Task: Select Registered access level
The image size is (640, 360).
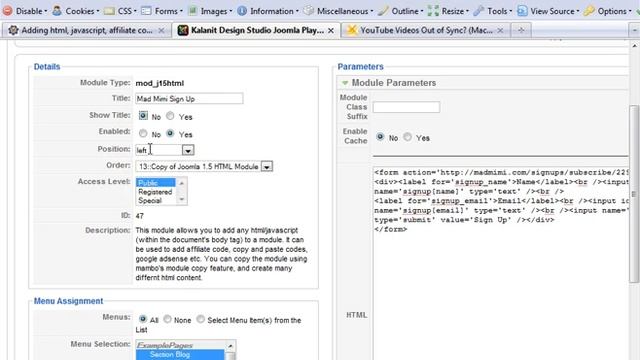Action: tap(156, 192)
